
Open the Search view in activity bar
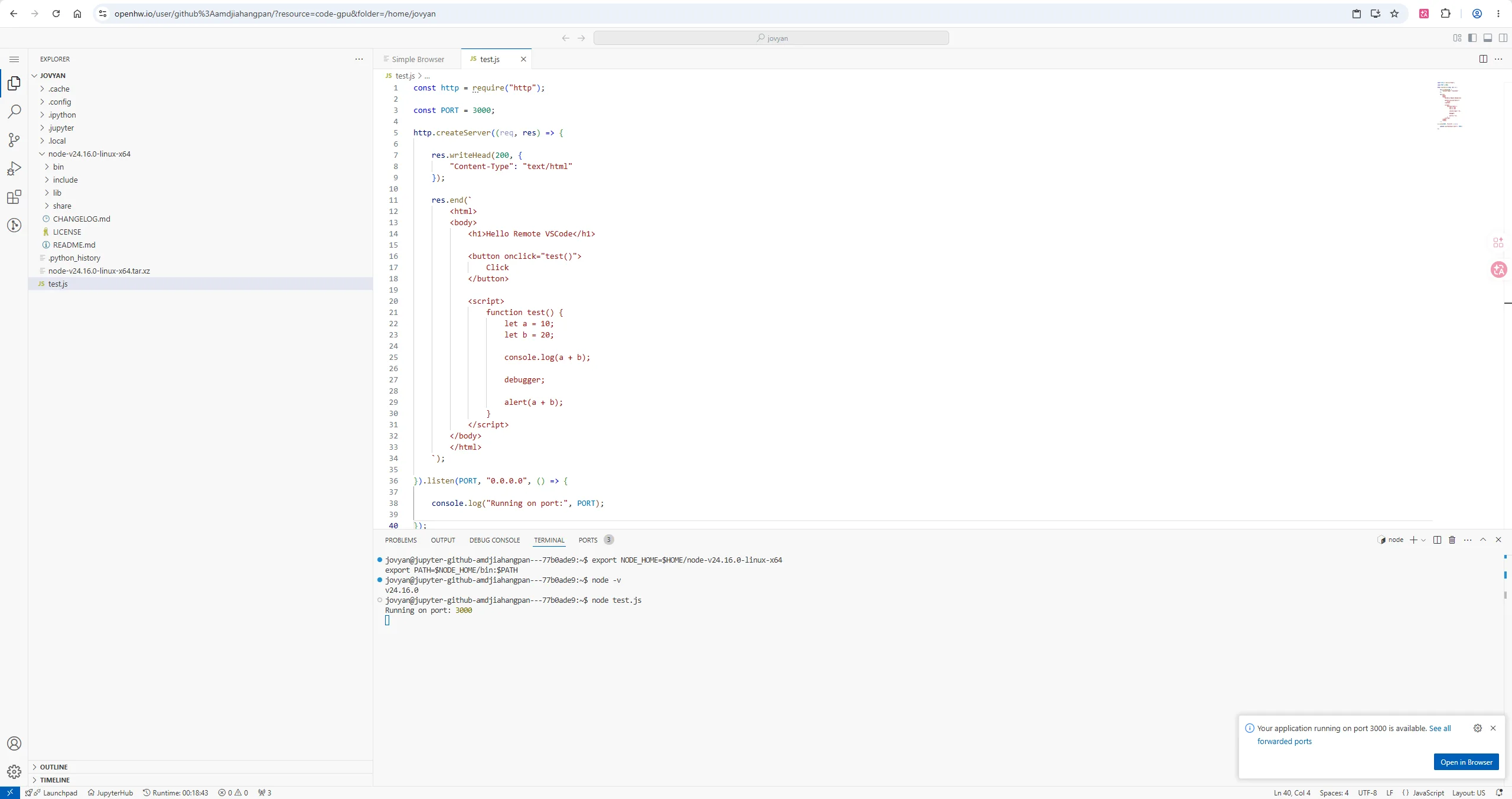14,112
